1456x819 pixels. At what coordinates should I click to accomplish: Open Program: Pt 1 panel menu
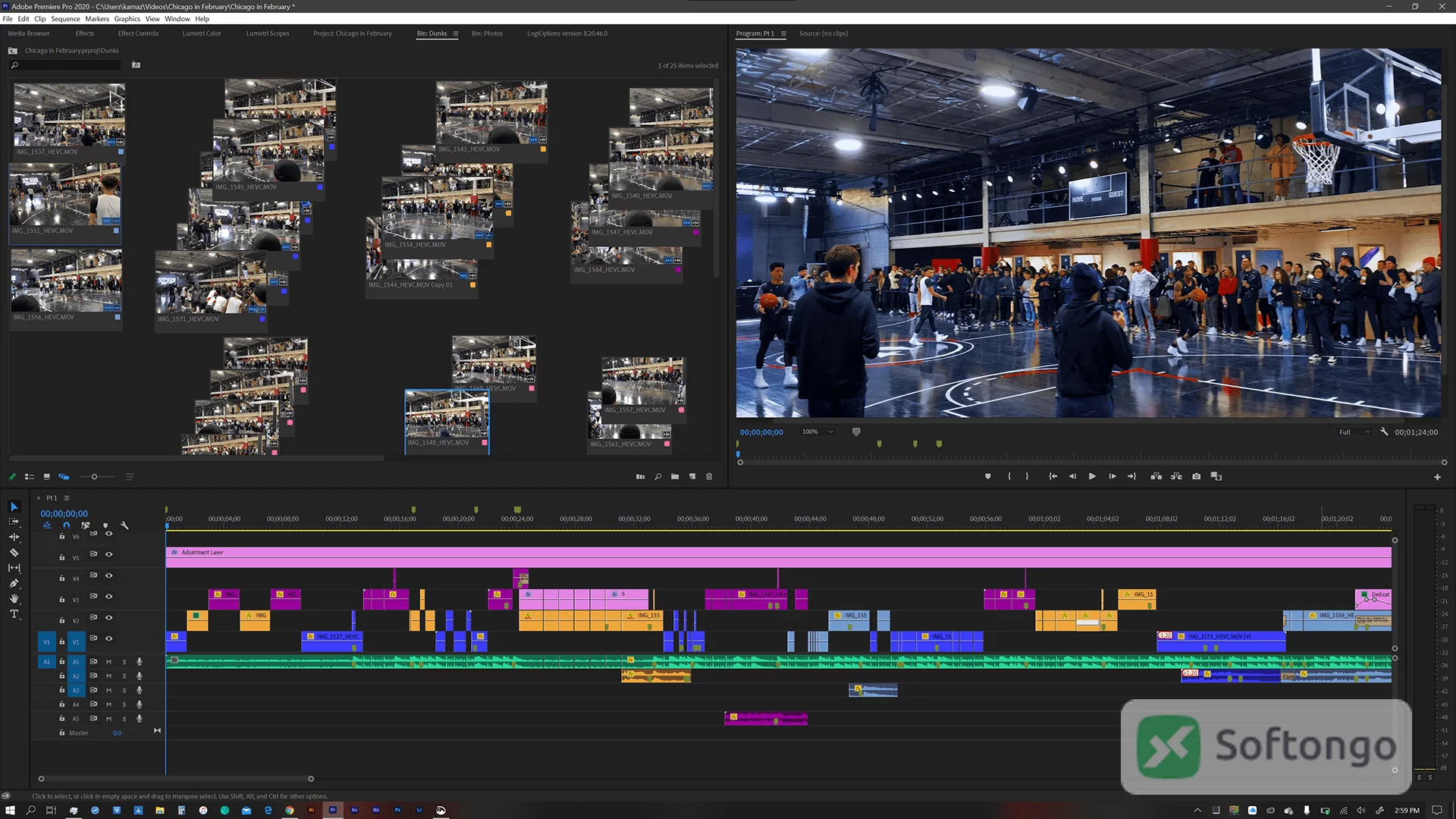coord(783,33)
